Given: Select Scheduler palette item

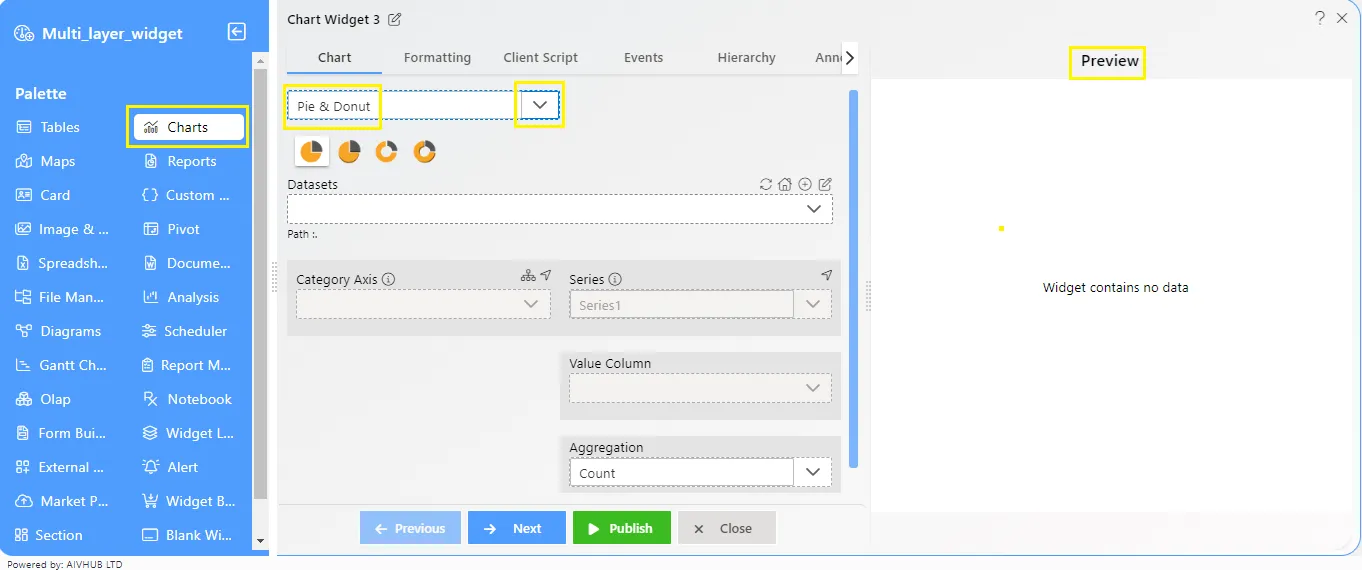Looking at the screenshot, I should [185, 331].
